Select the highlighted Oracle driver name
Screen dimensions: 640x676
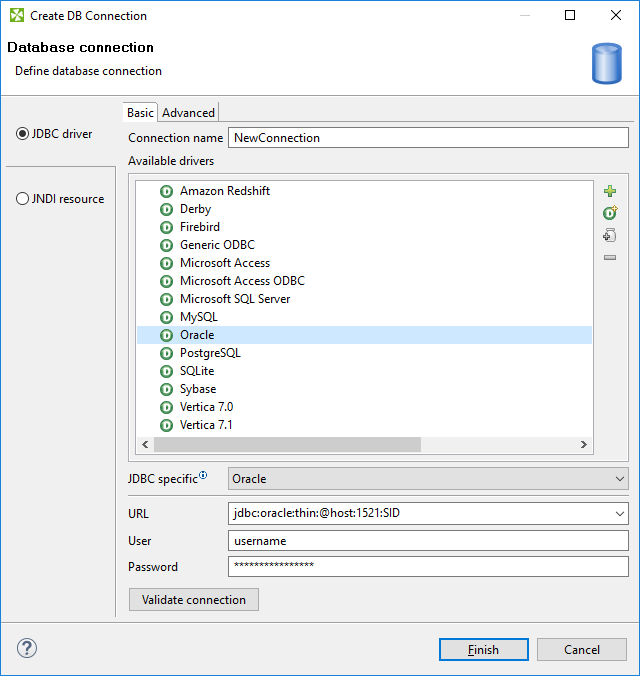click(x=197, y=335)
